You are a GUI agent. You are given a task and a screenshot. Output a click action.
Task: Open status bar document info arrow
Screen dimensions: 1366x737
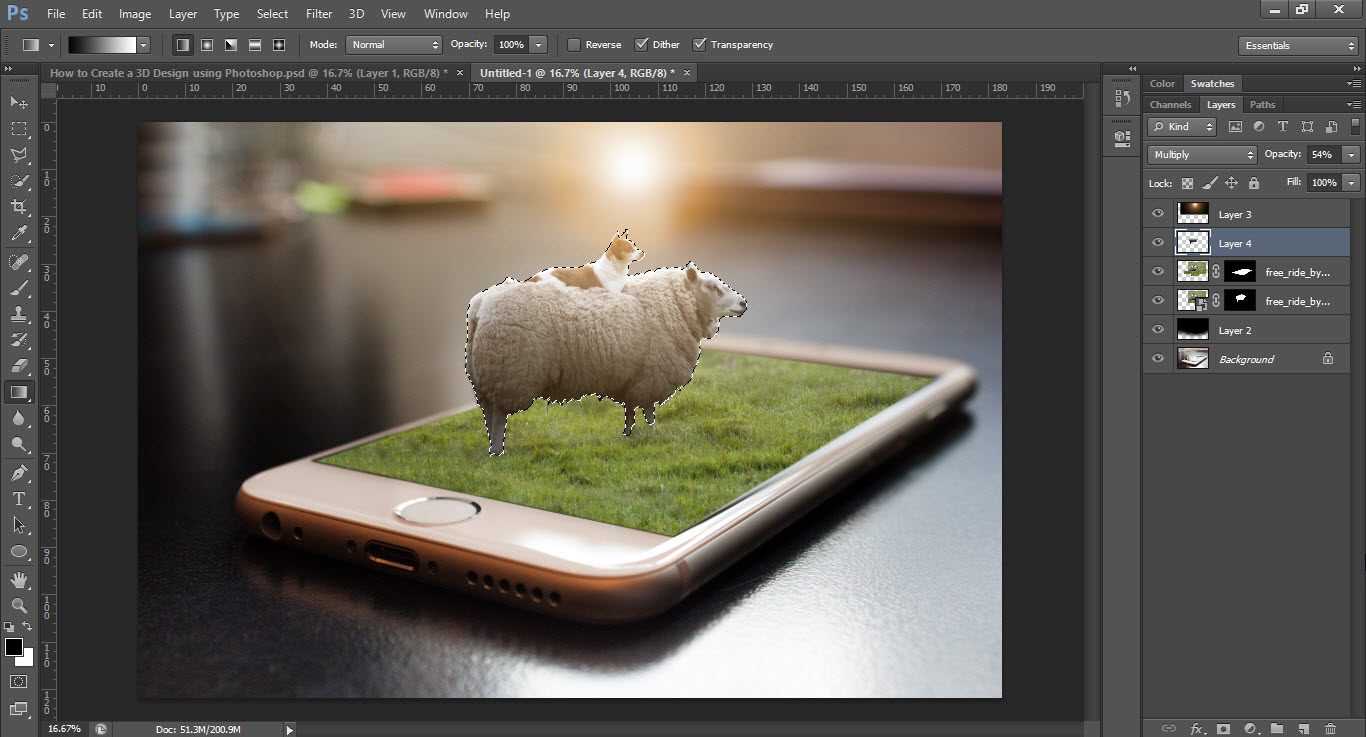pos(290,730)
